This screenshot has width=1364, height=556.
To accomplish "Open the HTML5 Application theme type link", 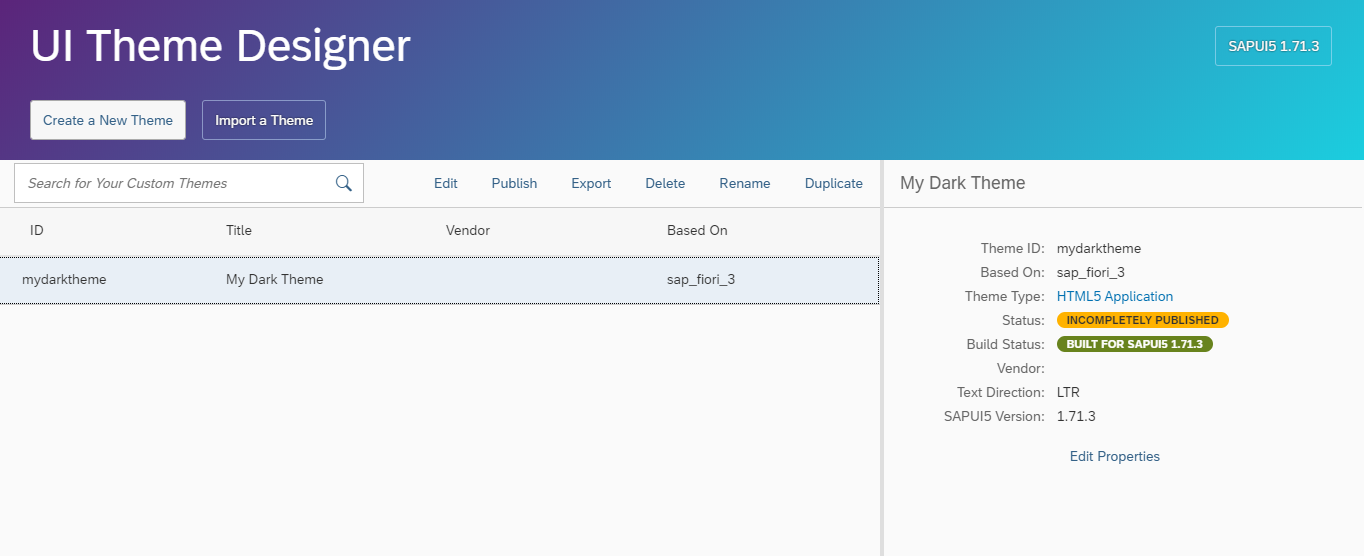I will [1115, 296].
